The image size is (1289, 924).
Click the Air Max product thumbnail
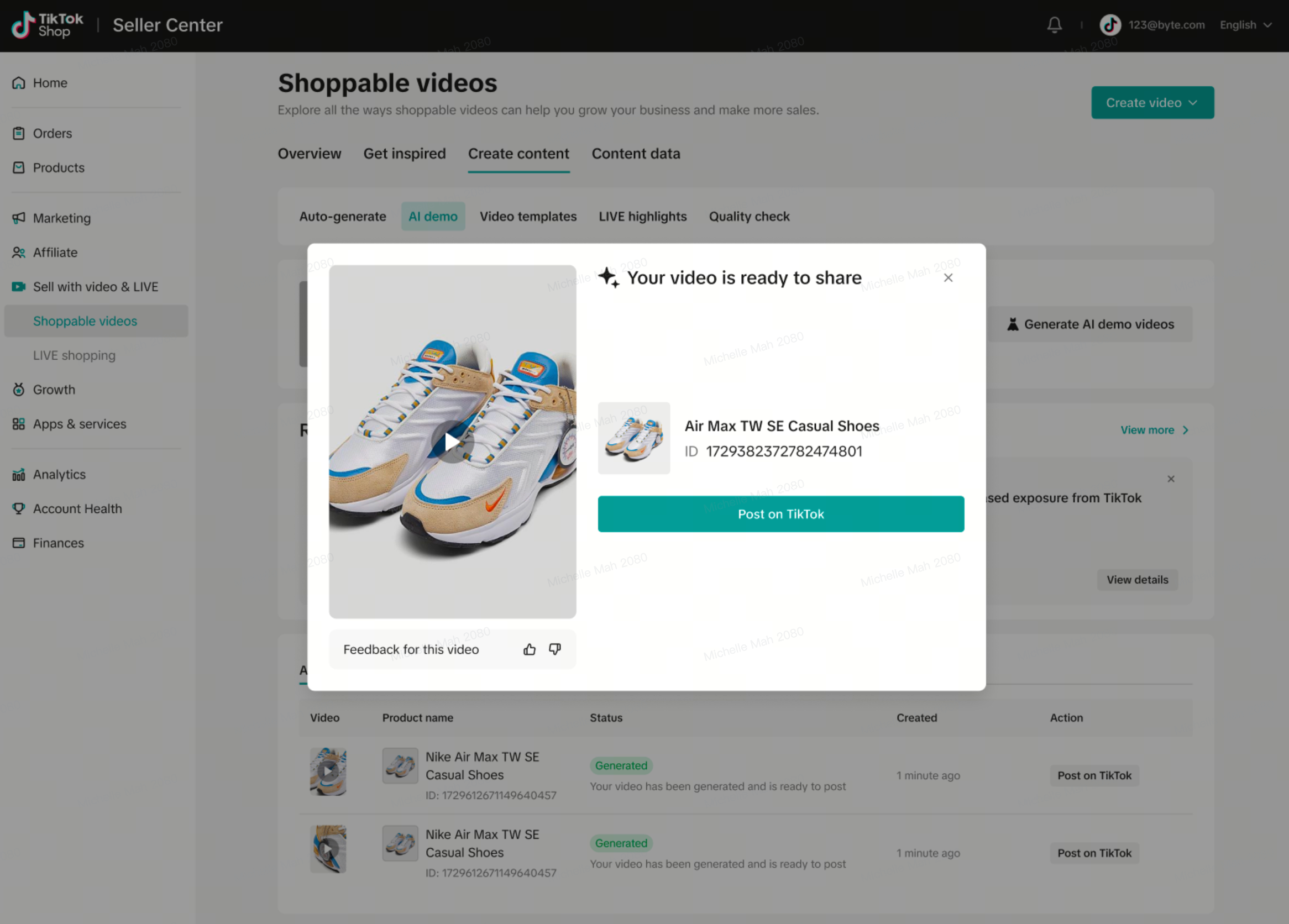coord(633,438)
